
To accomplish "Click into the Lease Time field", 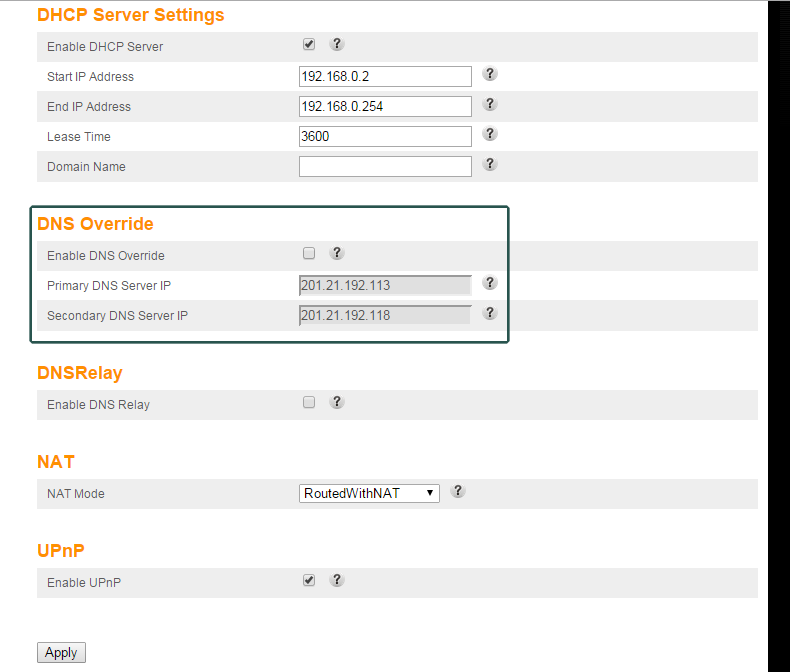I will [385, 137].
